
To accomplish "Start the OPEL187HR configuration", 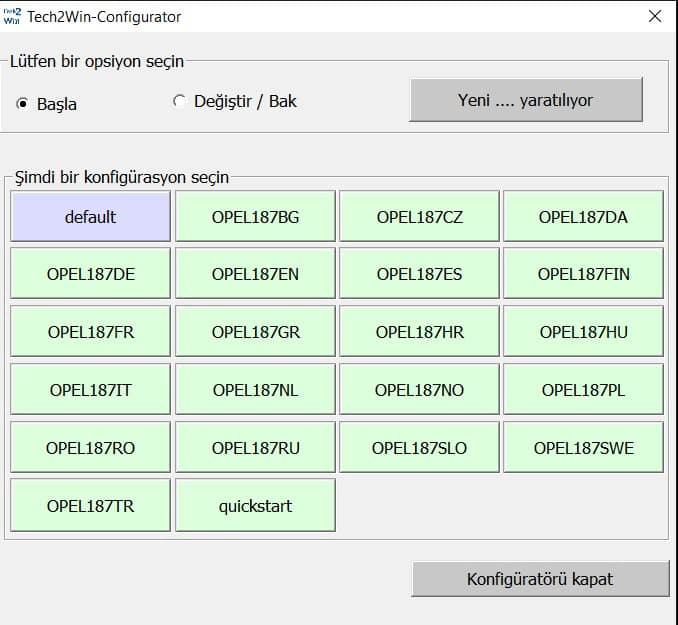I will (419, 331).
